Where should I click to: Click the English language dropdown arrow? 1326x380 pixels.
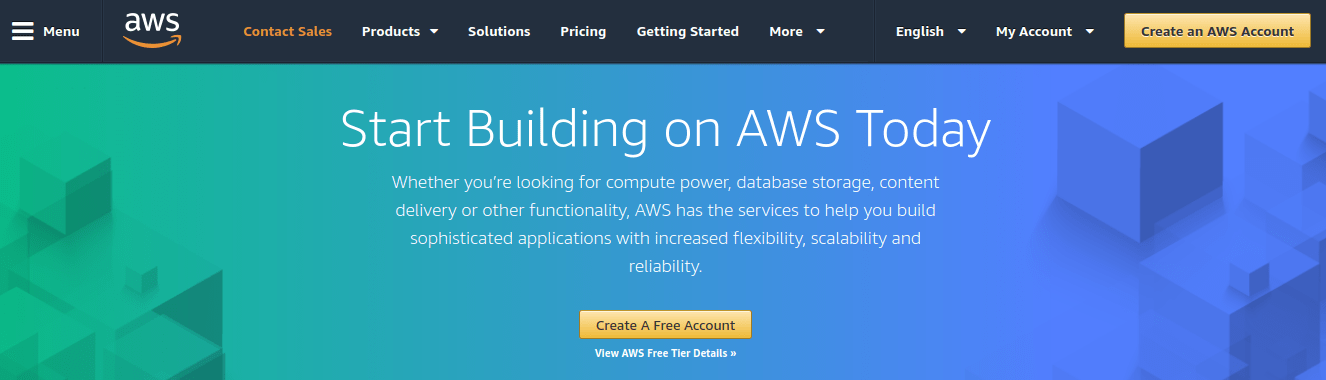tap(961, 32)
